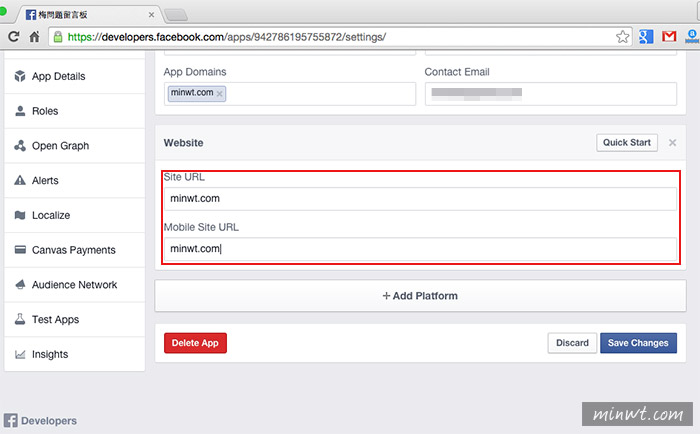The image size is (700, 434).
Task: Click the Test Apps flask icon
Action: 20,319
